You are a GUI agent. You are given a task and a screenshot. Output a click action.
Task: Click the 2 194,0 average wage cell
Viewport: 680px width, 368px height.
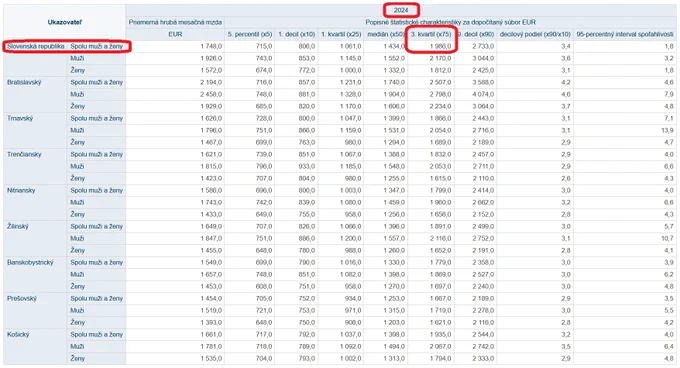click(x=211, y=82)
